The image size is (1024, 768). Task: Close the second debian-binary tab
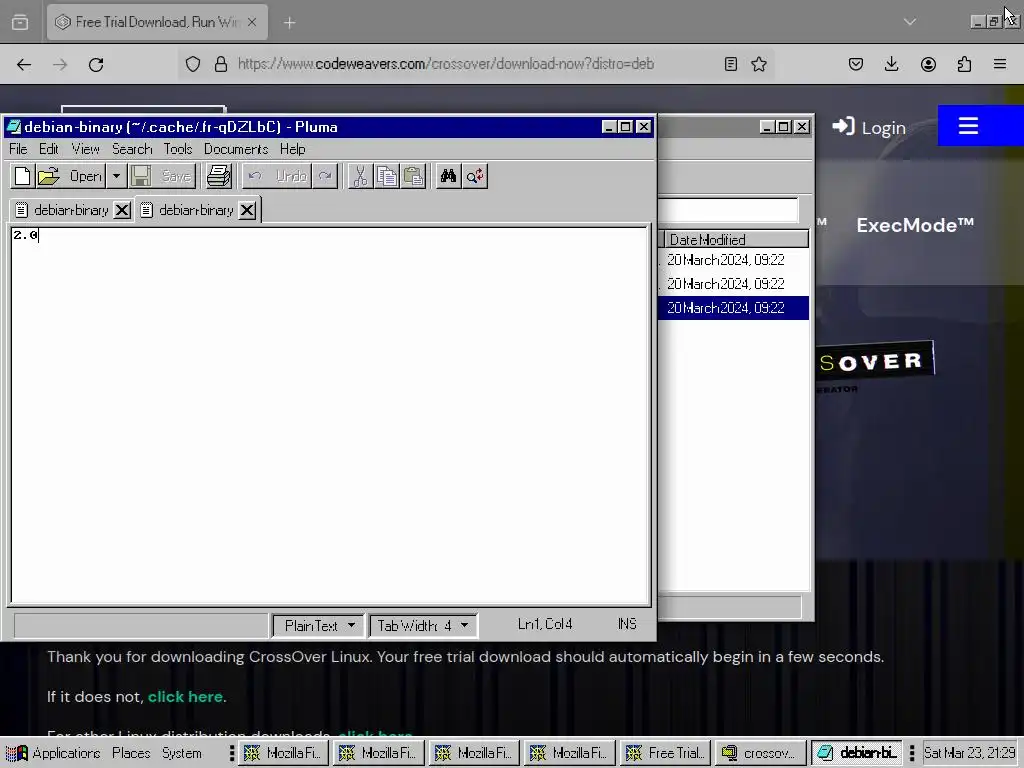point(247,210)
